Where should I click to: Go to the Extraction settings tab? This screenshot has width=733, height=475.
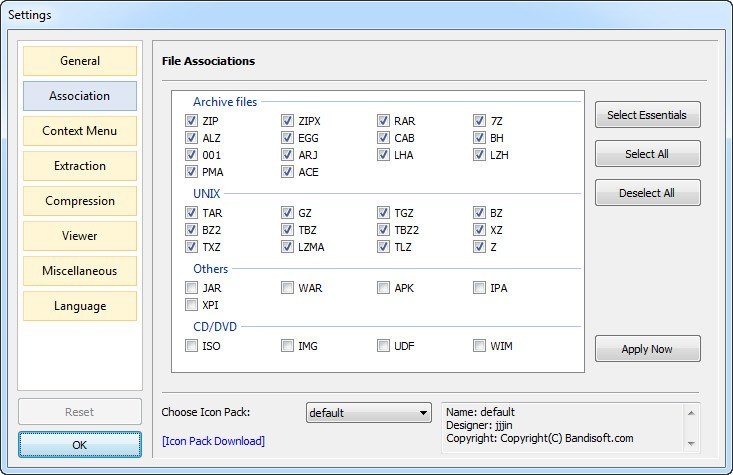click(80, 166)
